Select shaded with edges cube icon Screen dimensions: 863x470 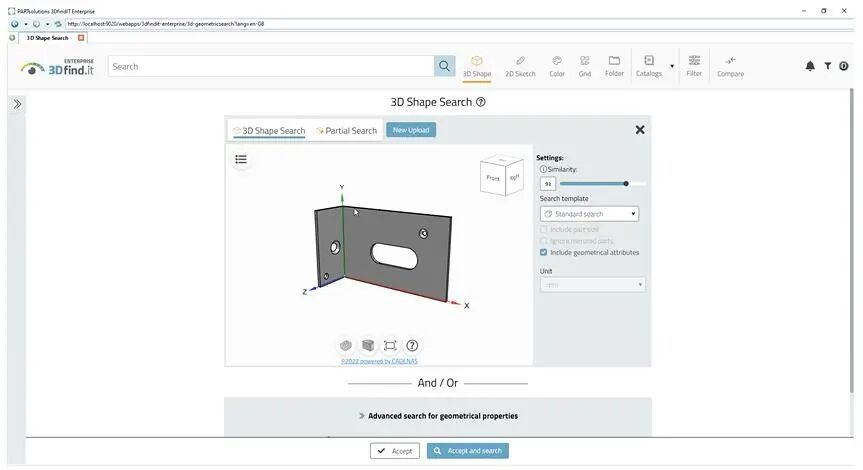(368, 346)
